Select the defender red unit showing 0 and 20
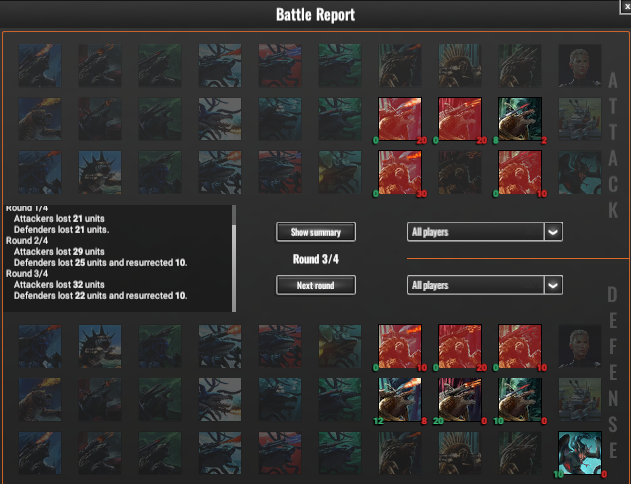The height and width of the screenshot is (484, 631). [460, 346]
